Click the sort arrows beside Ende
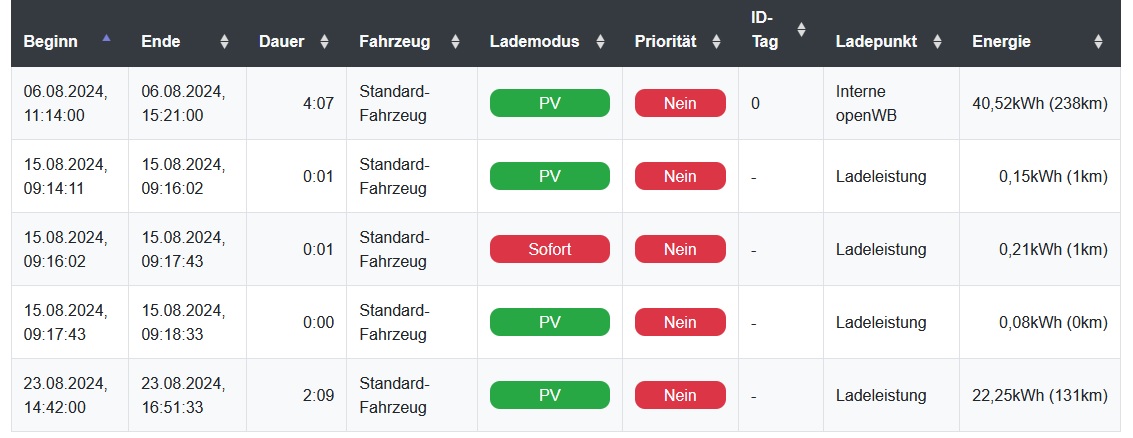1133x438 pixels. [x=224, y=42]
